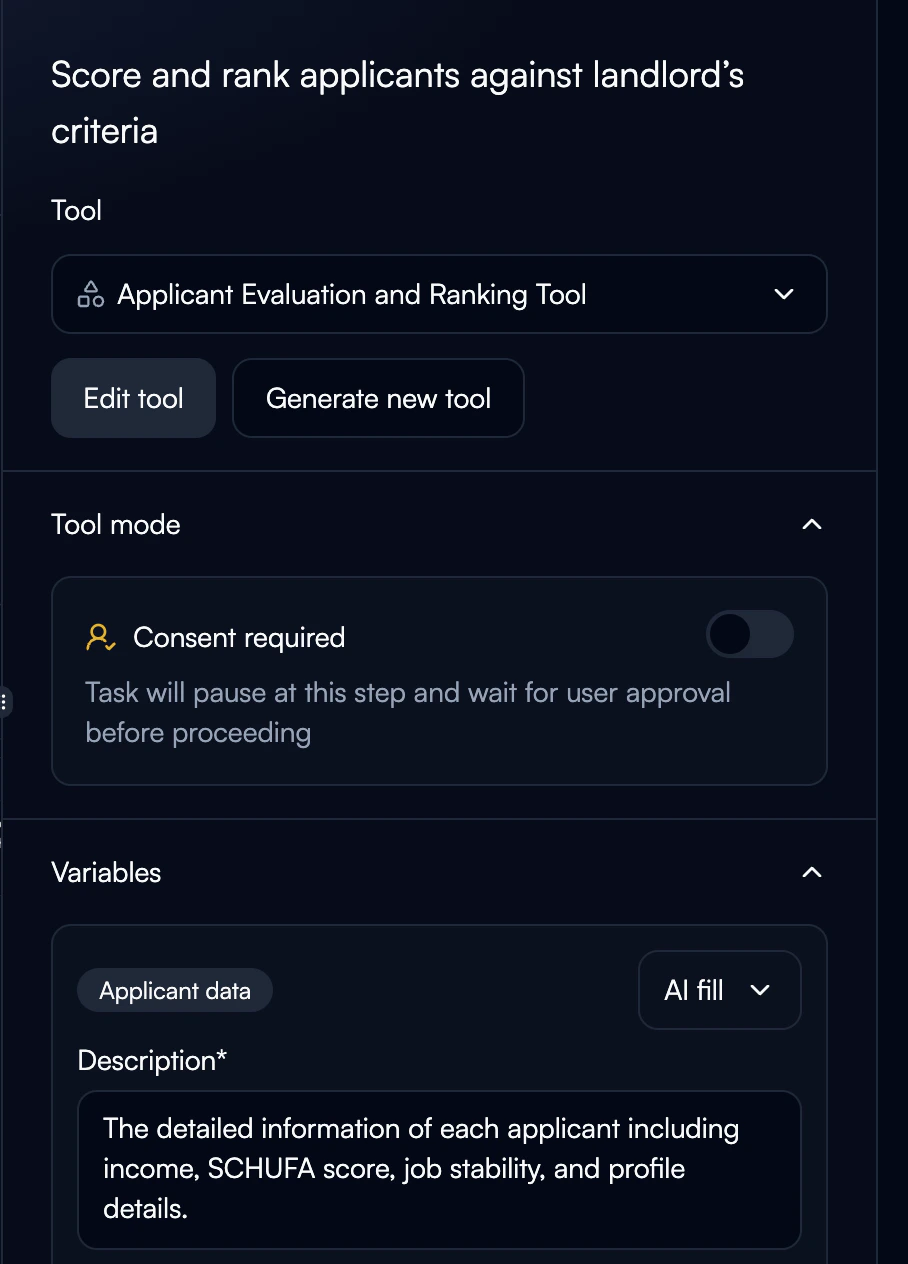Toggle the Consent required switch
The image size is (908, 1264).
pyautogui.click(x=749, y=635)
